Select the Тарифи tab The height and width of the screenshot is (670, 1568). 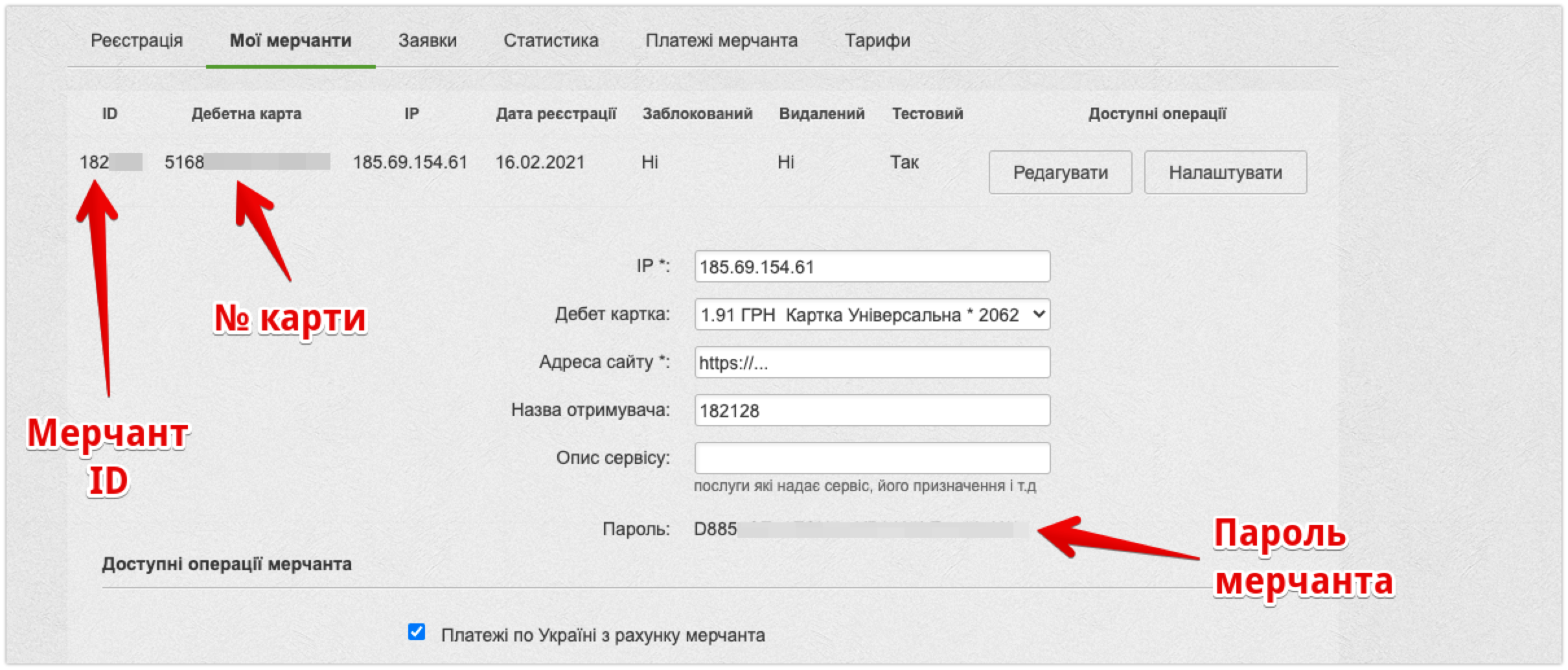(x=877, y=40)
